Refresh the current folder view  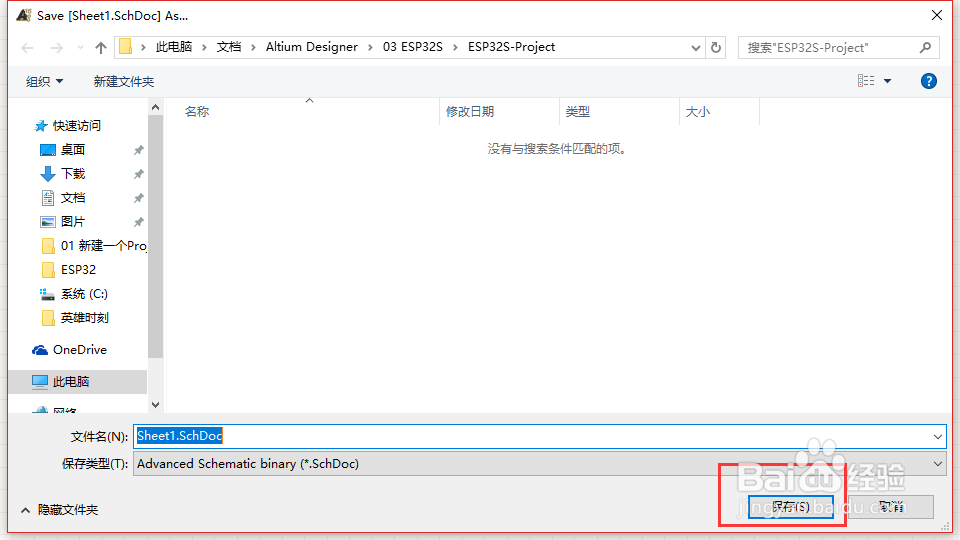pyautogui.click(x=716, y=48)
